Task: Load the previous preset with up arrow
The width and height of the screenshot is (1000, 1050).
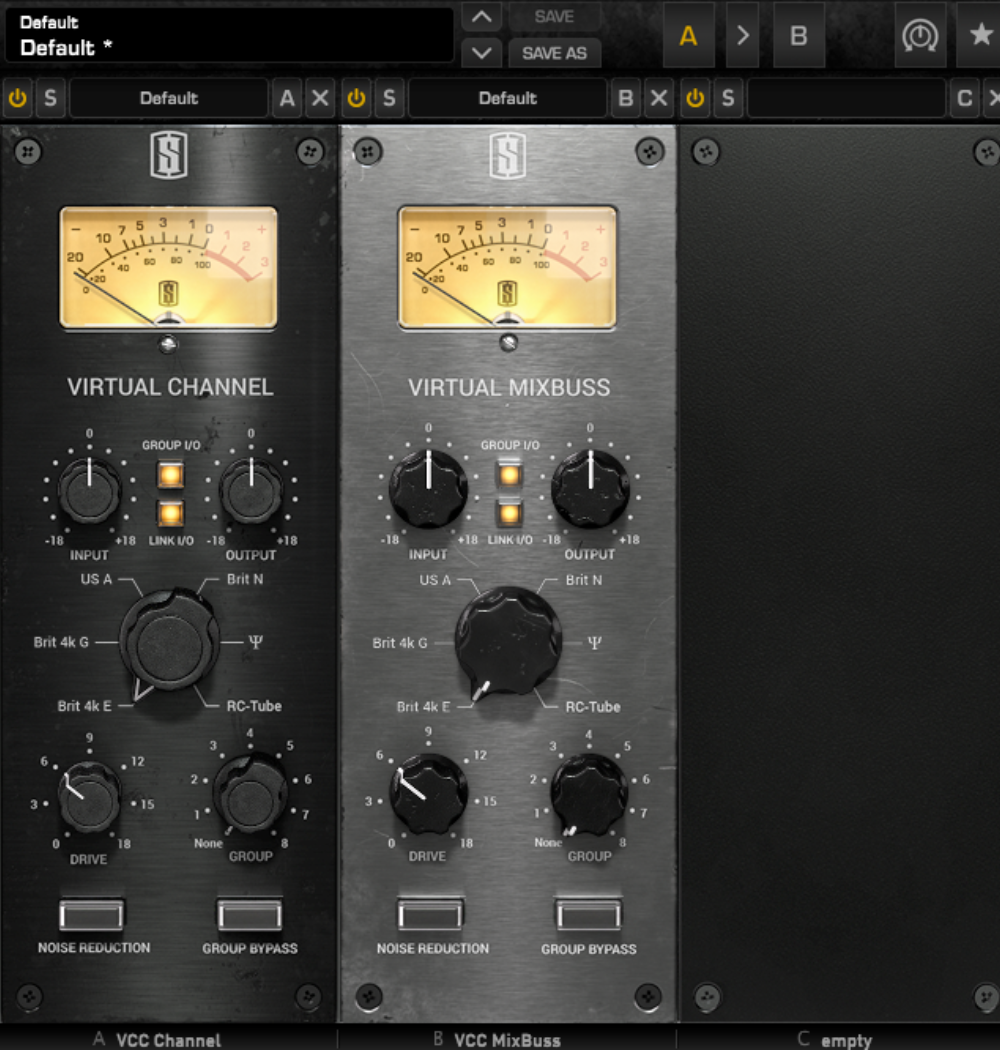Action: 482,17
